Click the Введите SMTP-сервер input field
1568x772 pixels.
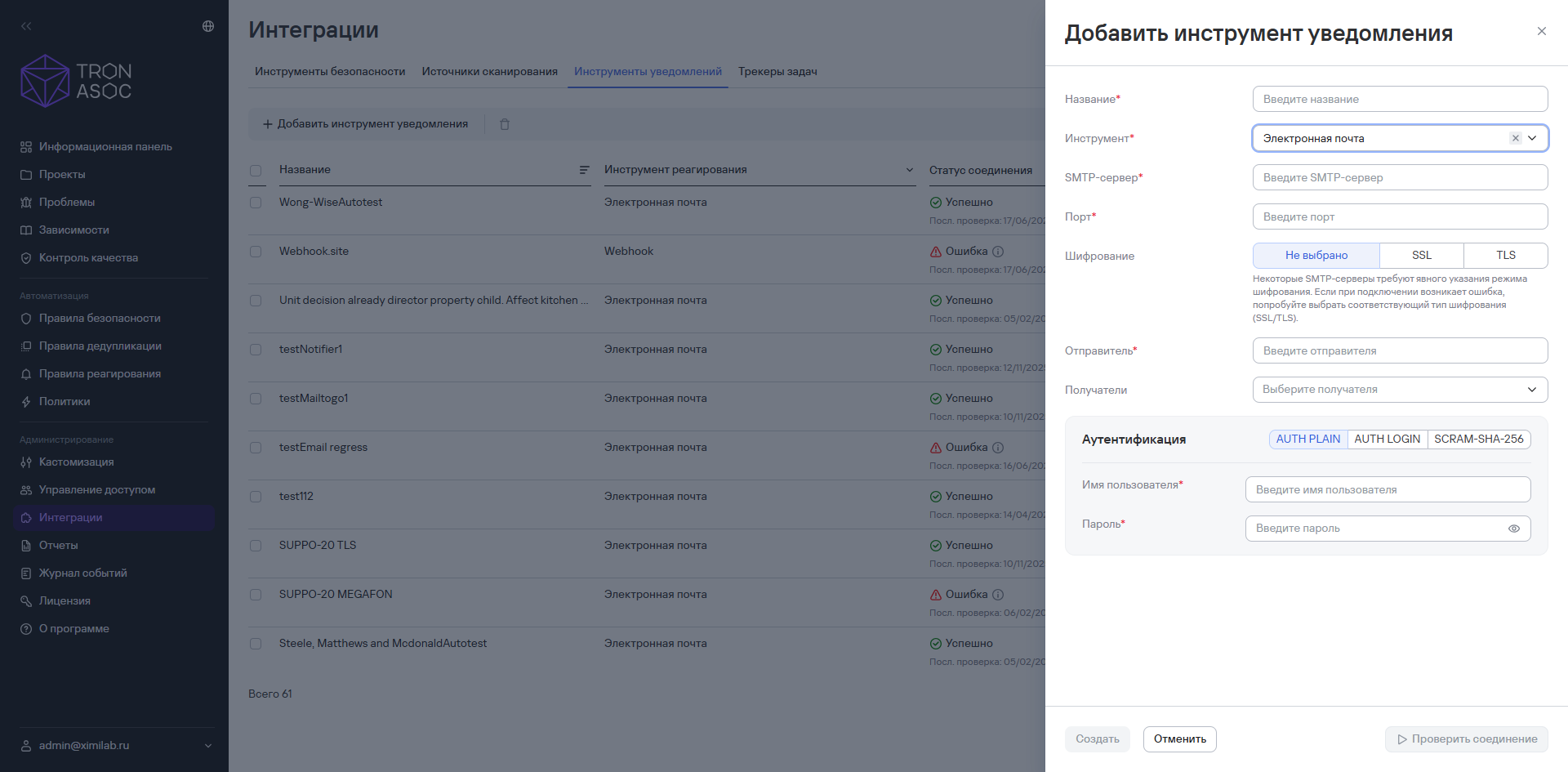(1401, 177)
